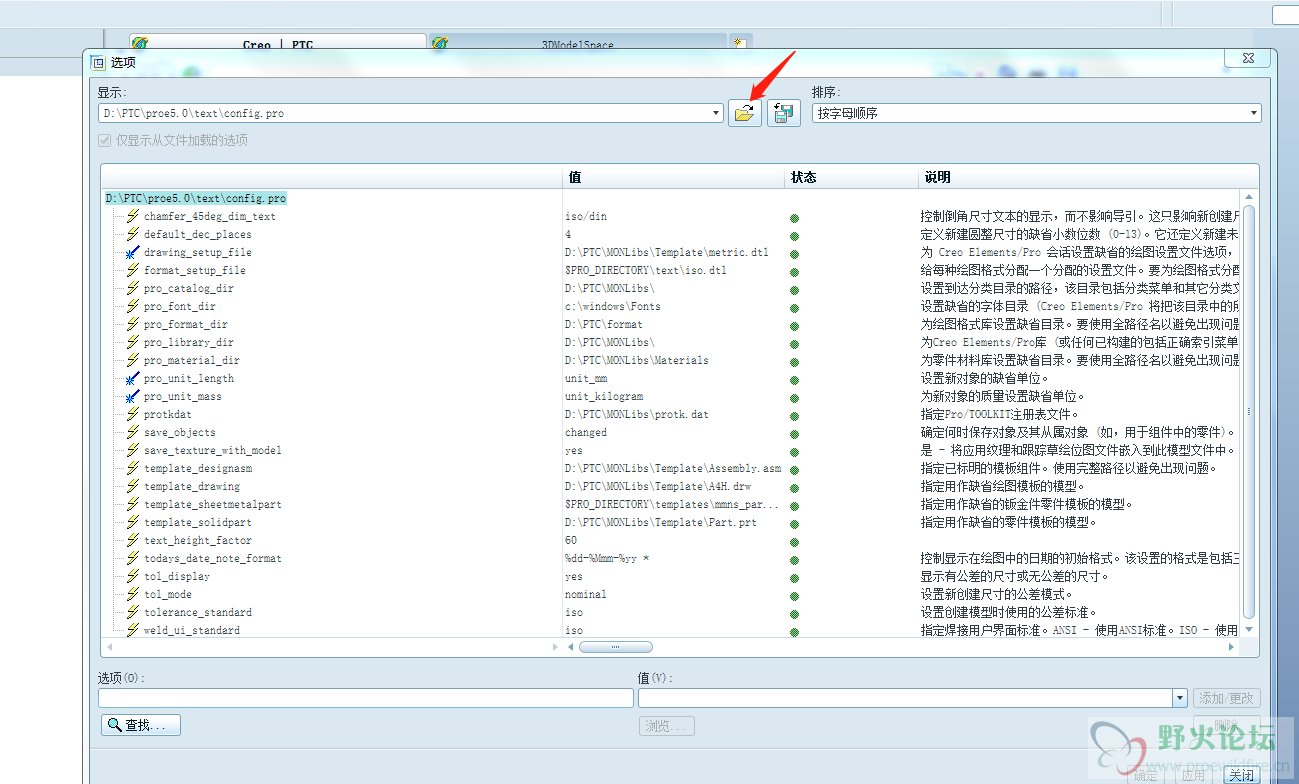Open the 排序 sort order dropdown
Image resolution: width=1299 pixels, height=784 pixels.
pyautogui.click(x=1254, y=114)
